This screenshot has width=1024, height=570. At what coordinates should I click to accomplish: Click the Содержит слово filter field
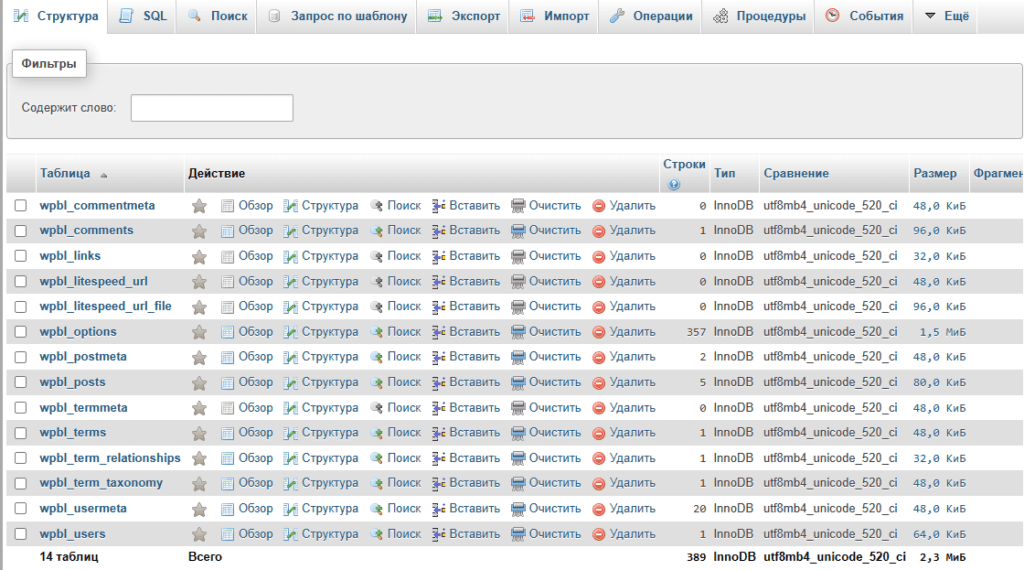[212, 108]
